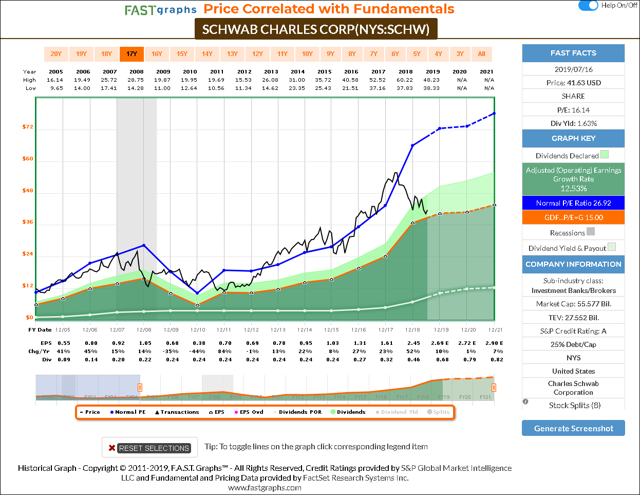Select the 19Y time range tab

pos(81,54)
